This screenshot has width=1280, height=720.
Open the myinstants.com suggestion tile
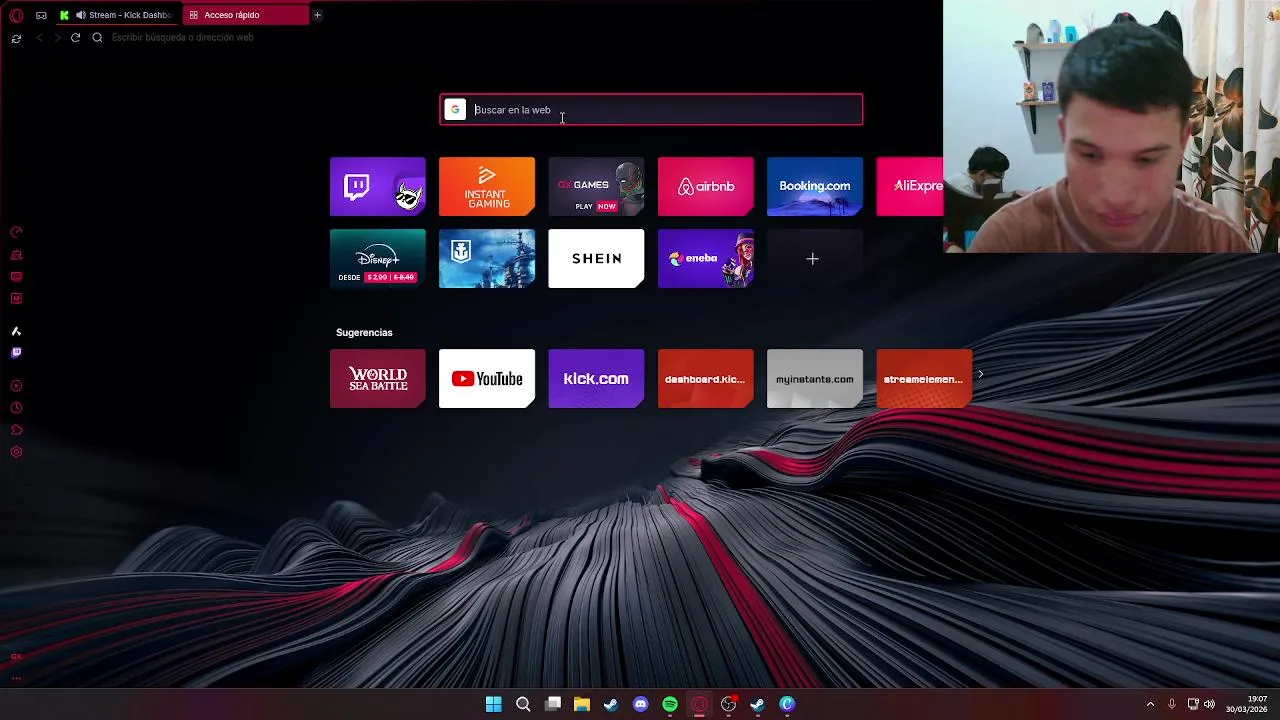pyautogui.click(x=815, y=379)
